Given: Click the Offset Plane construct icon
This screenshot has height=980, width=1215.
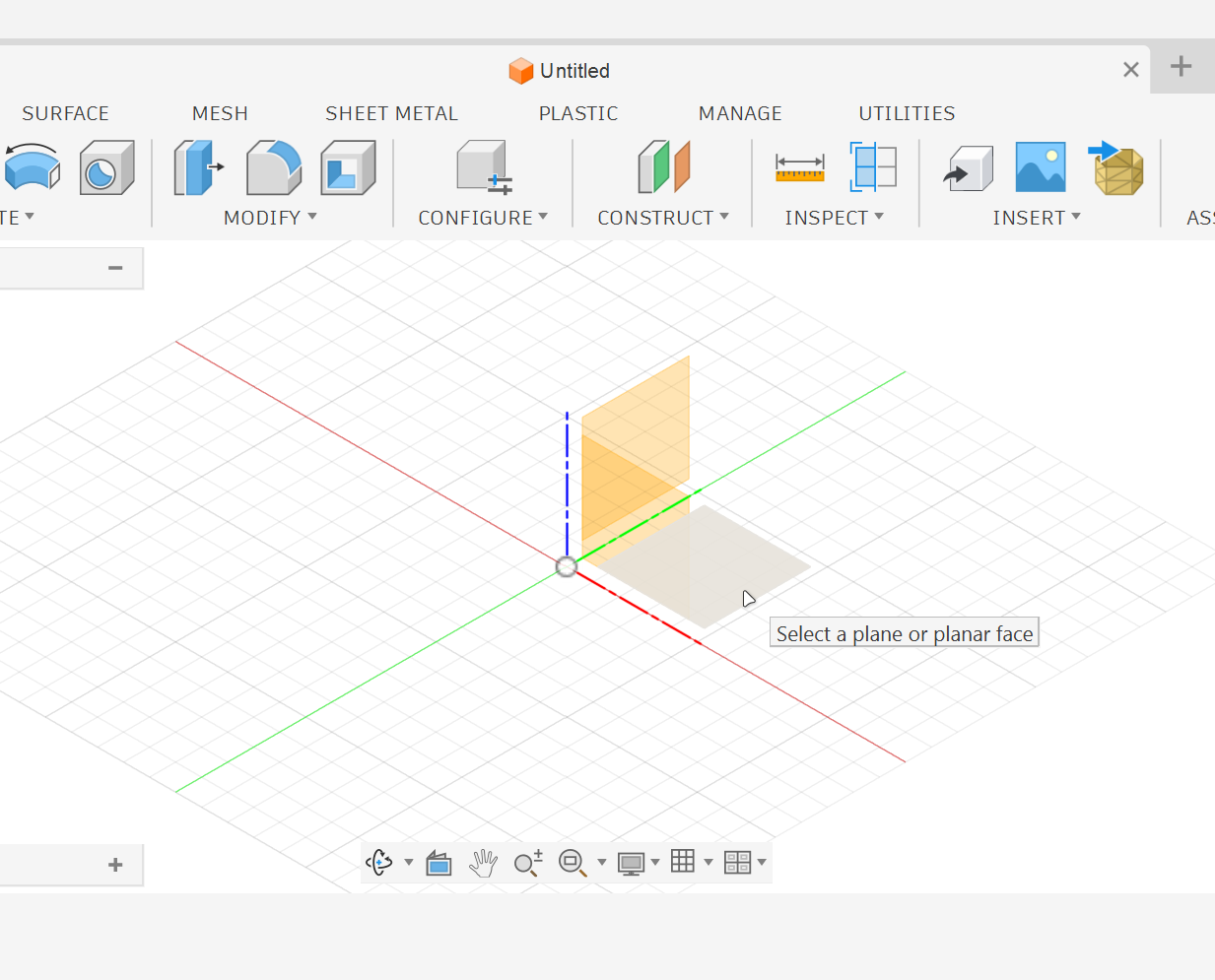Looking at the screenshot, I should tap(664, 166).
